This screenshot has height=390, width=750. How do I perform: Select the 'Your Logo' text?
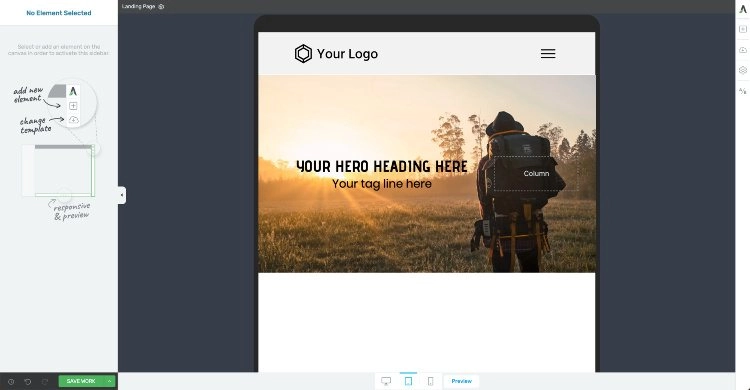coord(347,54)
